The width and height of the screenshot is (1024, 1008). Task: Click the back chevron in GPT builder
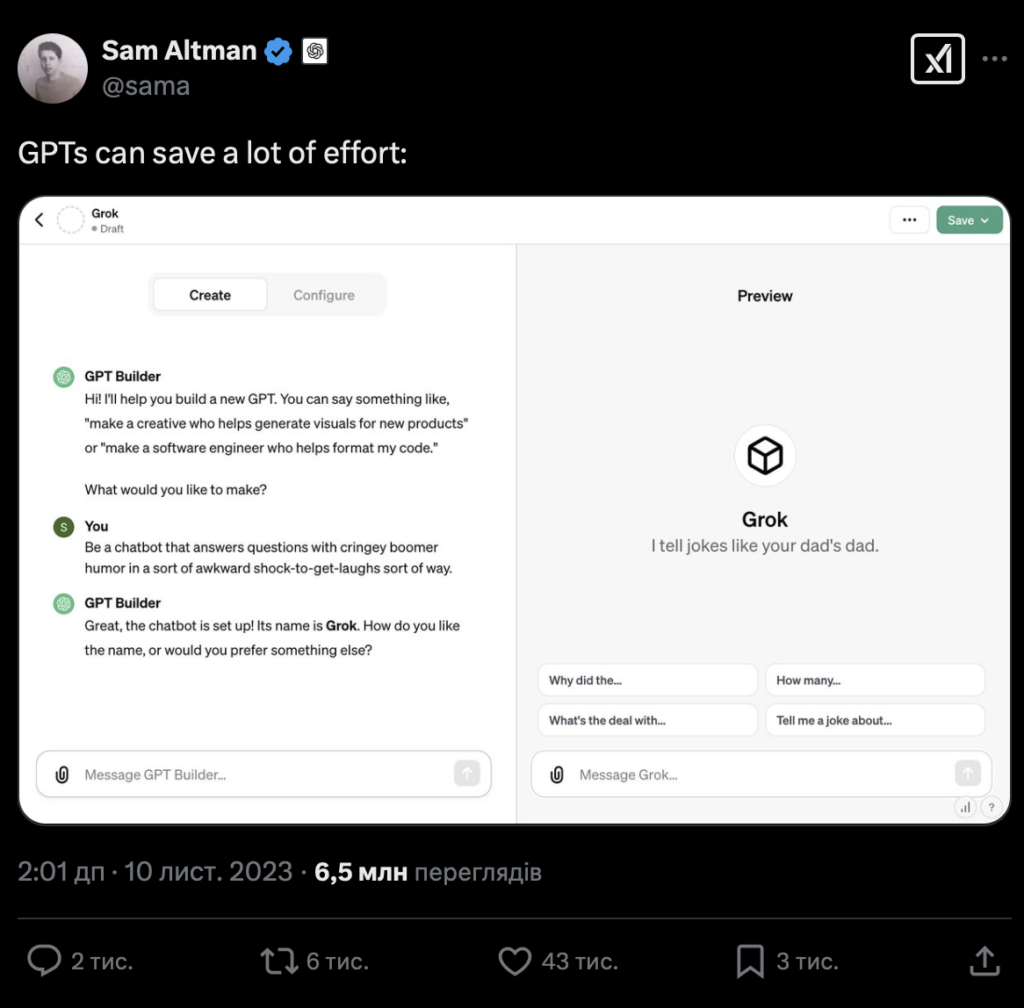39,220
